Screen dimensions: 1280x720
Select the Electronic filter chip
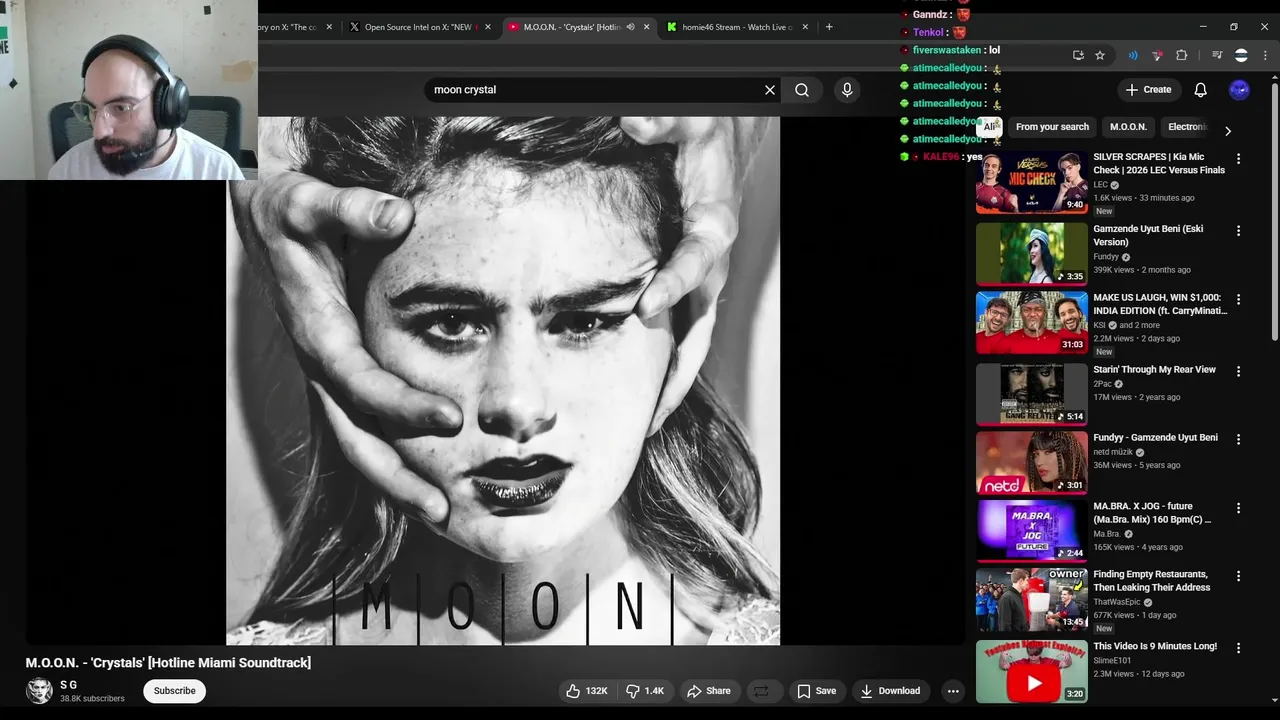click(x=1188, y=127)
